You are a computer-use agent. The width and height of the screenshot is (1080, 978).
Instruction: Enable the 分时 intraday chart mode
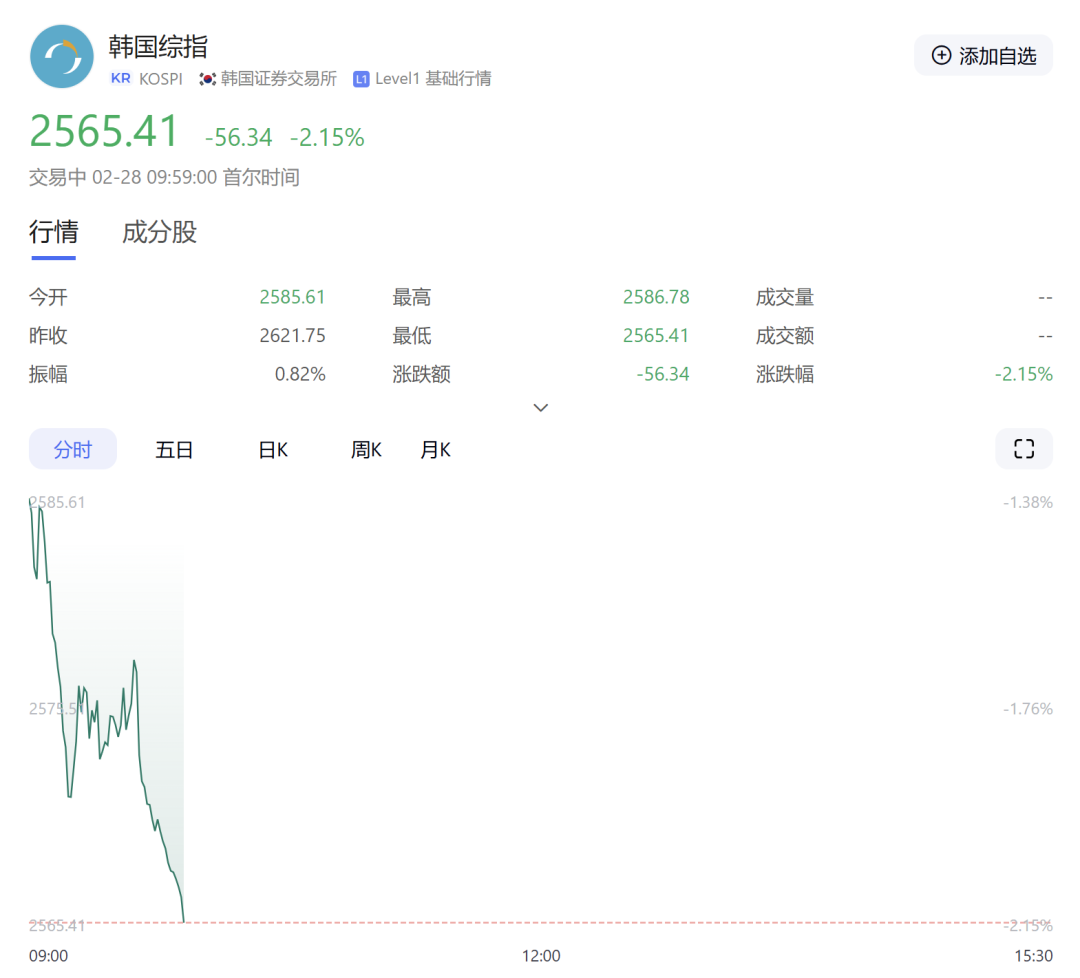pyautogui.click(x=72, y=449)
